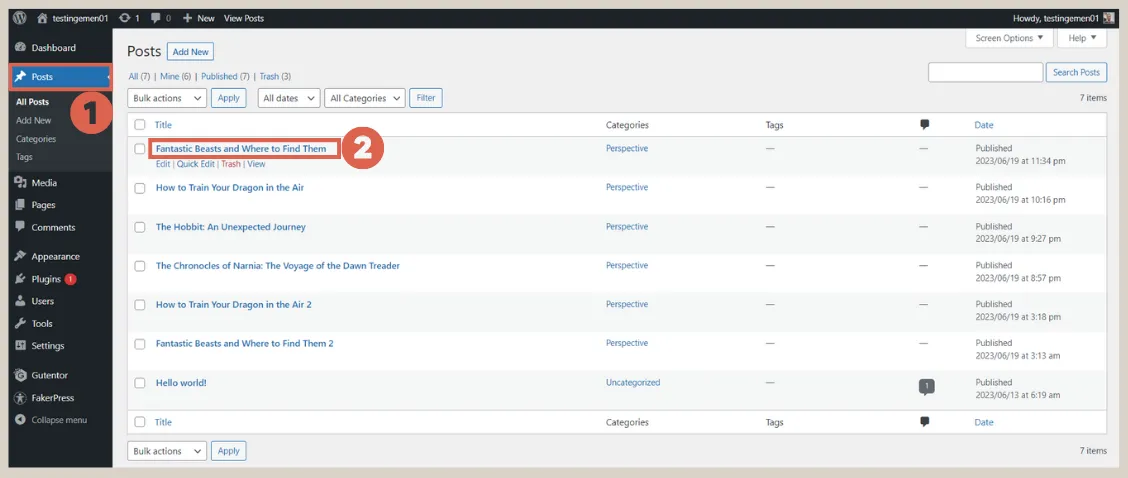Image resolution: width=1128 pixels, height=478 pixels.
Task: Check Fantastic Beasts and Where to Find Them 2
Action: (140, 344)
